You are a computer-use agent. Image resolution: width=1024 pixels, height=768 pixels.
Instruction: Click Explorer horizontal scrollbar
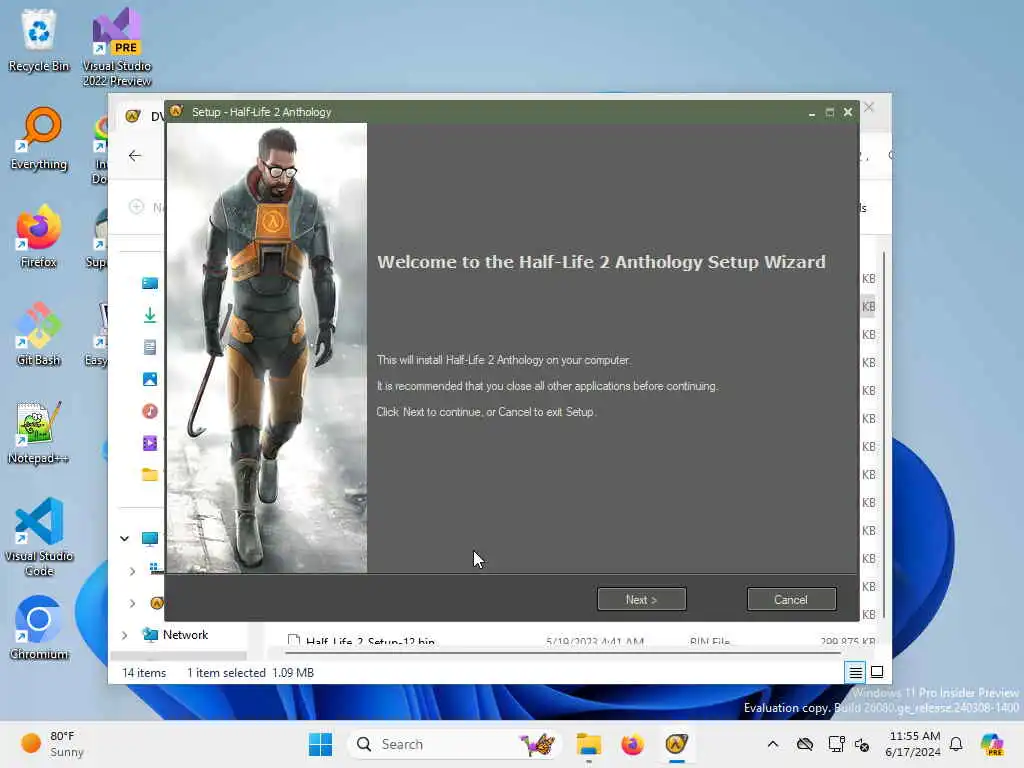tap(562, 652)
